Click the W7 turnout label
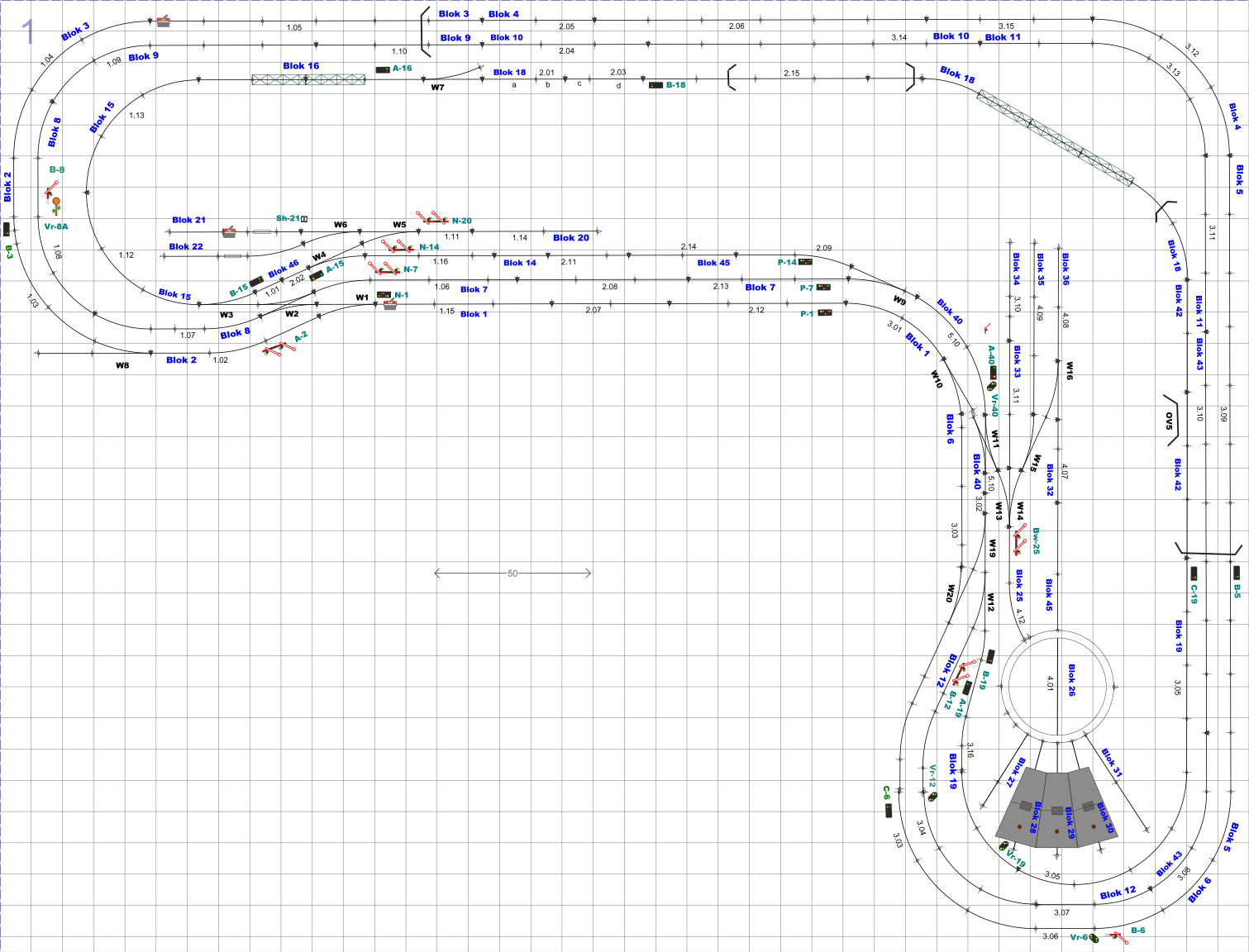This screenshot has height=952, width=1249. click(437, 88)
